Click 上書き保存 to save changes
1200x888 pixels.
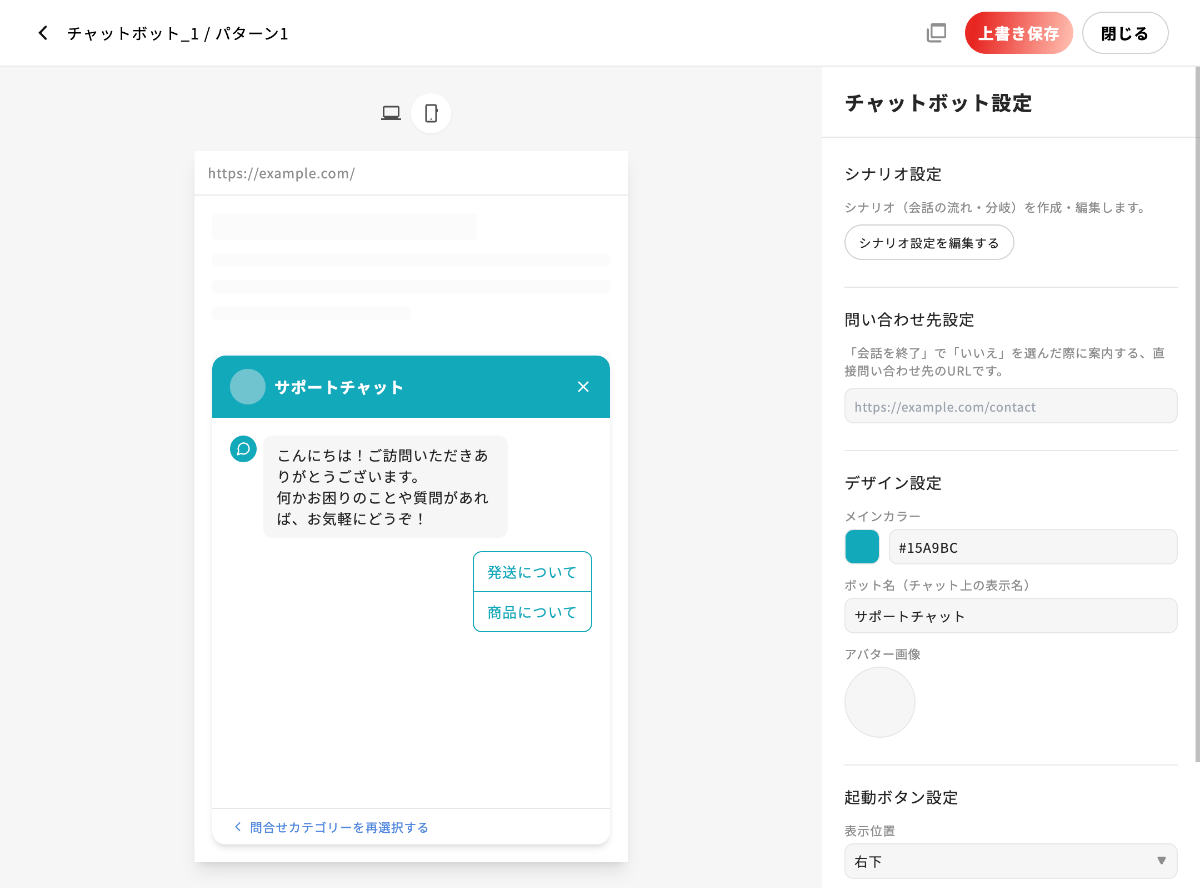[1019, 33]
